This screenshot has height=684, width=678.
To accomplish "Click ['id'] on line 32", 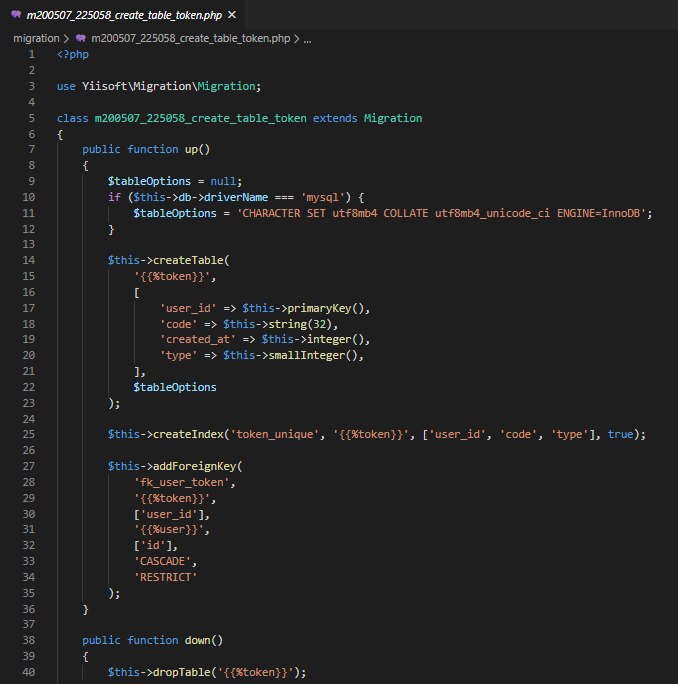I will pos(153,545).
